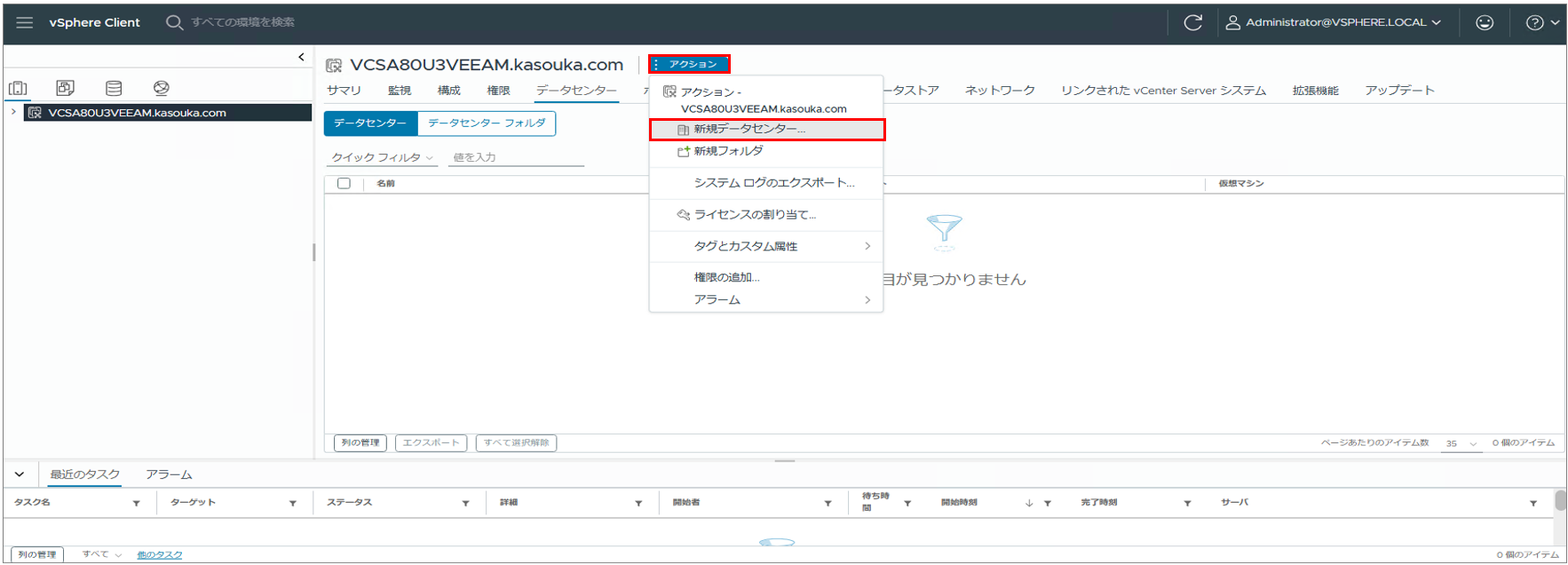Focus the global search field
This screenshot has height=565, width=1568.
click(242, 22)
